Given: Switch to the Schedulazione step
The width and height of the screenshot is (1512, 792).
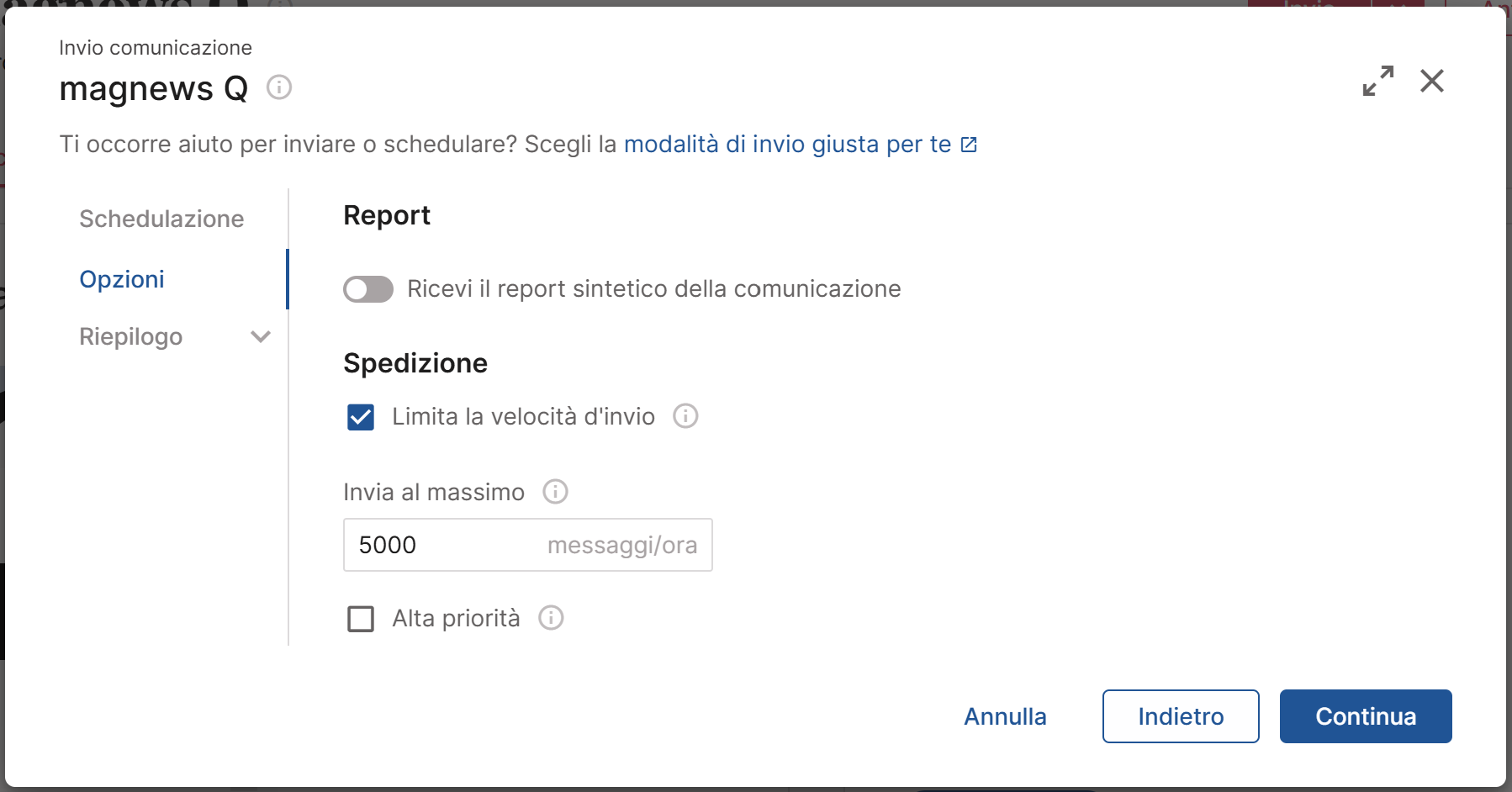Looking at the screenshot, I should coord(161,219).
